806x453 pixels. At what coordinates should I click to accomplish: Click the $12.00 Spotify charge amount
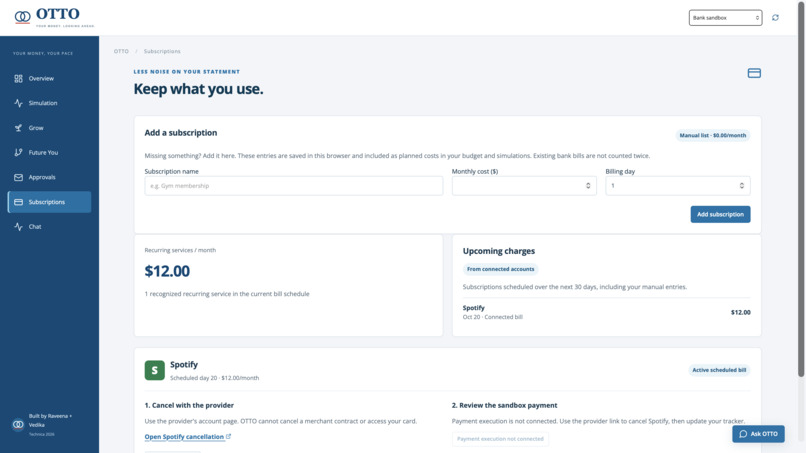coord(741,313)
